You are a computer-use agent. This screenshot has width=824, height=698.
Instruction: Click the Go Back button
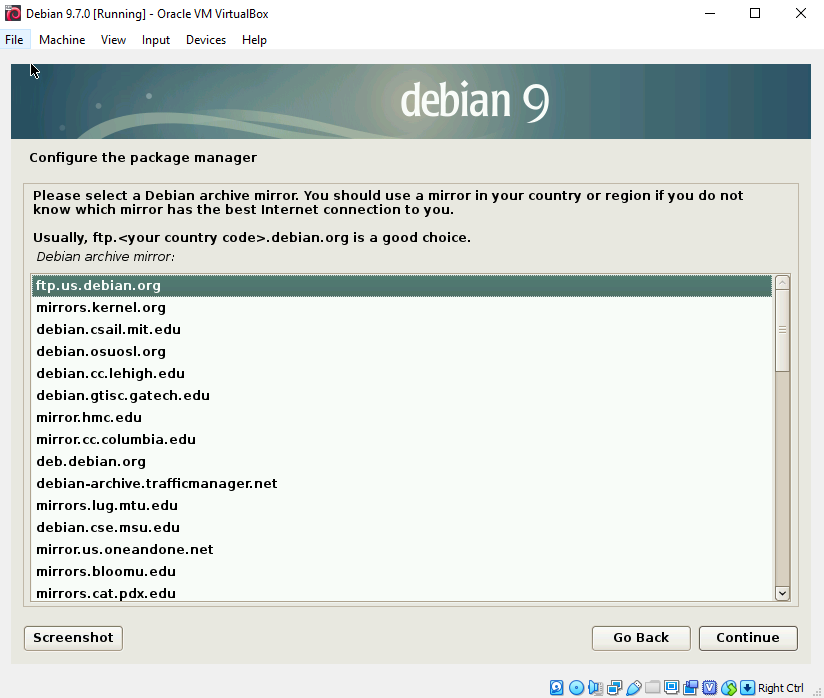tap(641, 638)
